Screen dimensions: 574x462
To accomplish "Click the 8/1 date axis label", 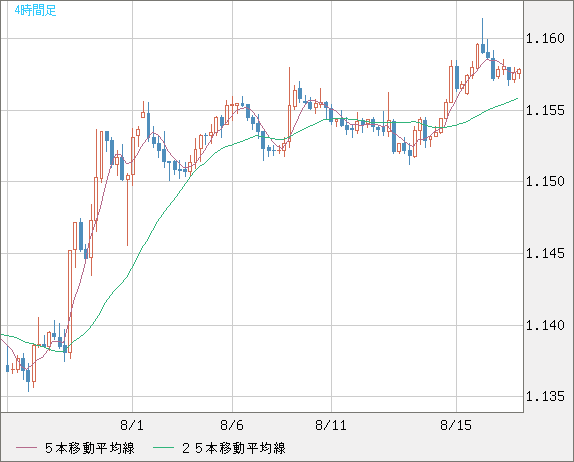I will coord(132,425).
